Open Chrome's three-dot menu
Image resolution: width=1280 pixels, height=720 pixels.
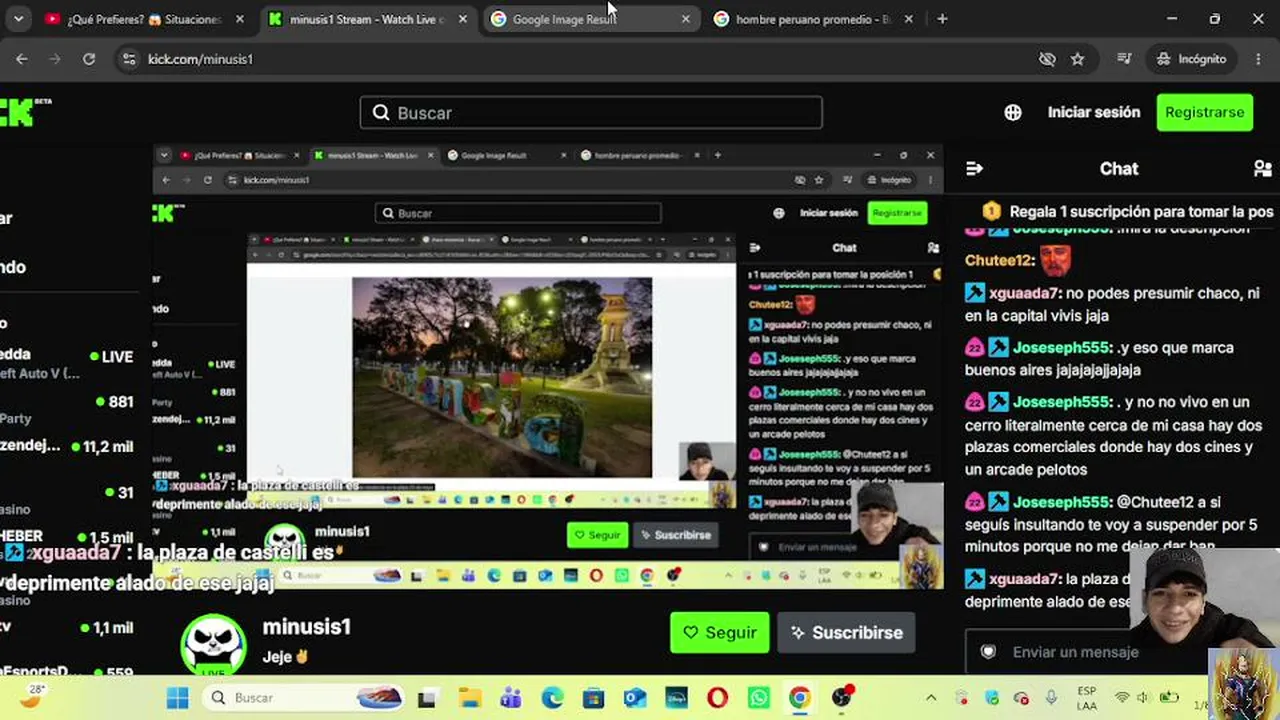point(1258,59)
